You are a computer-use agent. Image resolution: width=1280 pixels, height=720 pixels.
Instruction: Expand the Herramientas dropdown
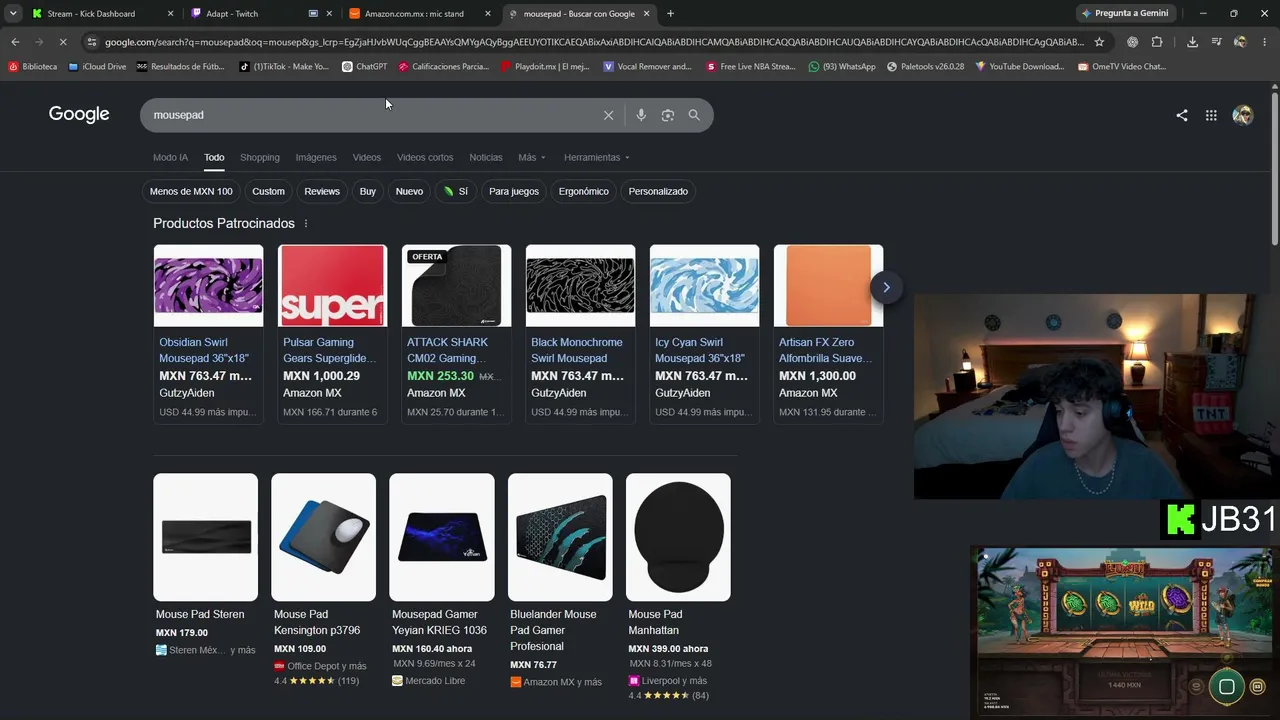[597, 157]
